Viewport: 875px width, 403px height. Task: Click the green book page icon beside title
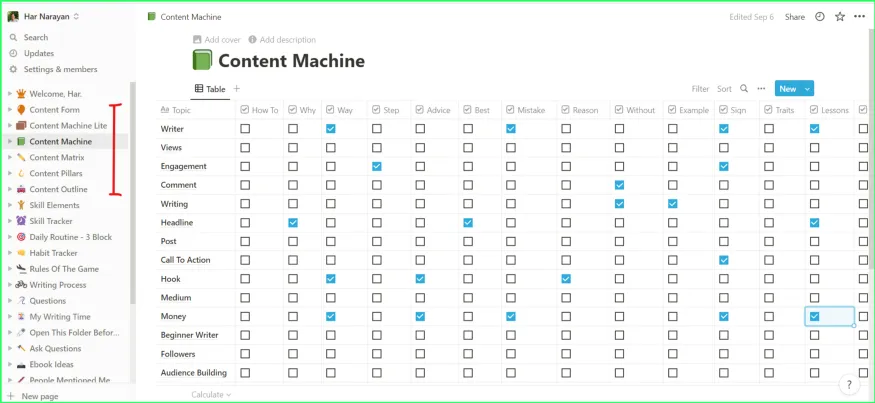coord(202,61)
